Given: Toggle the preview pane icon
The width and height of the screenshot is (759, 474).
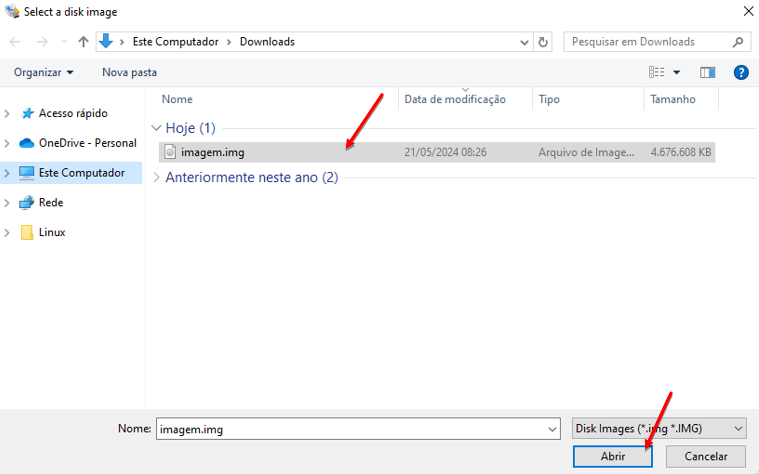Looking at the screenshot, I should [708, 72].
